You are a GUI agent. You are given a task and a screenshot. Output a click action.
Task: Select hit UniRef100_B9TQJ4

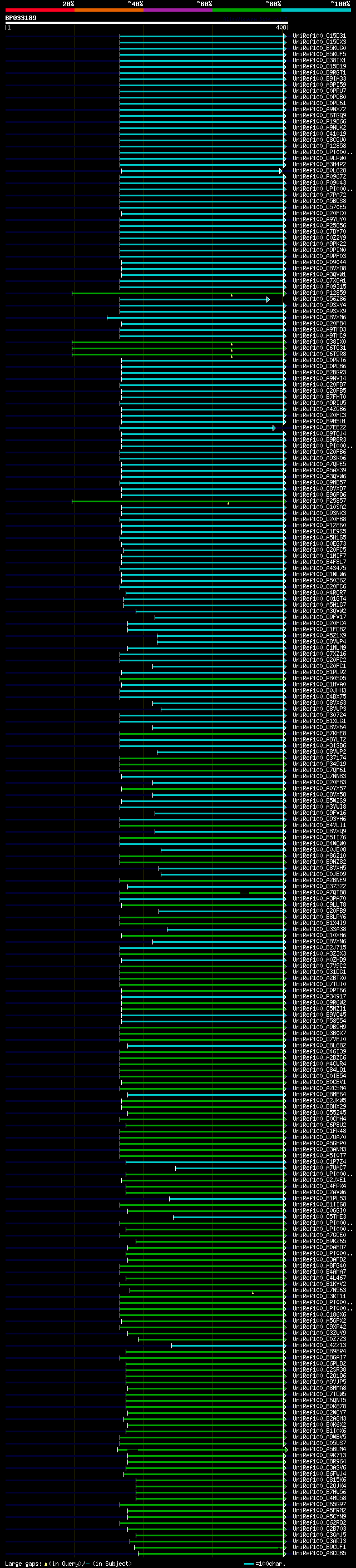click(x=319, y=433)
